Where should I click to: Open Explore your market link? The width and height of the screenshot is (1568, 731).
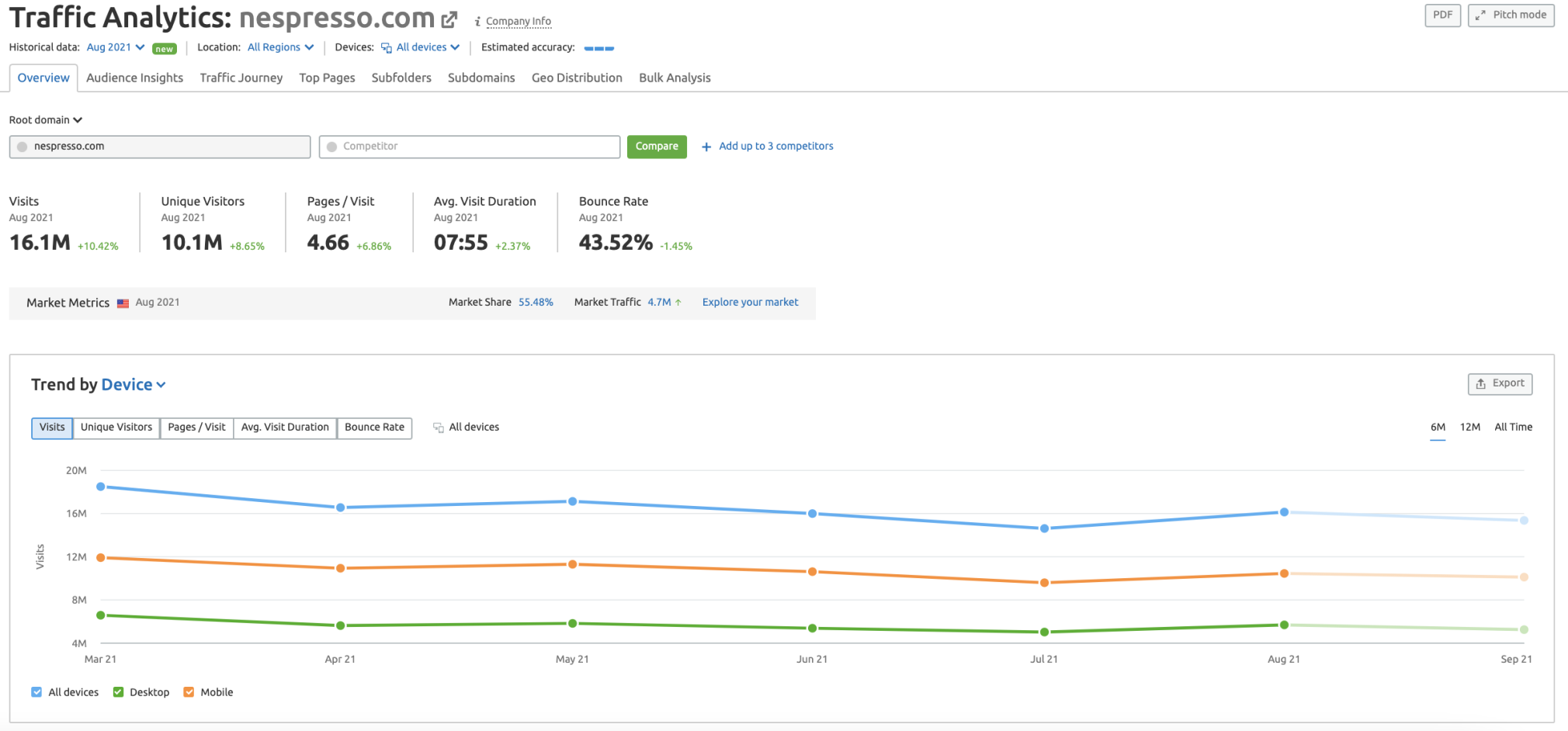[750, 303]
